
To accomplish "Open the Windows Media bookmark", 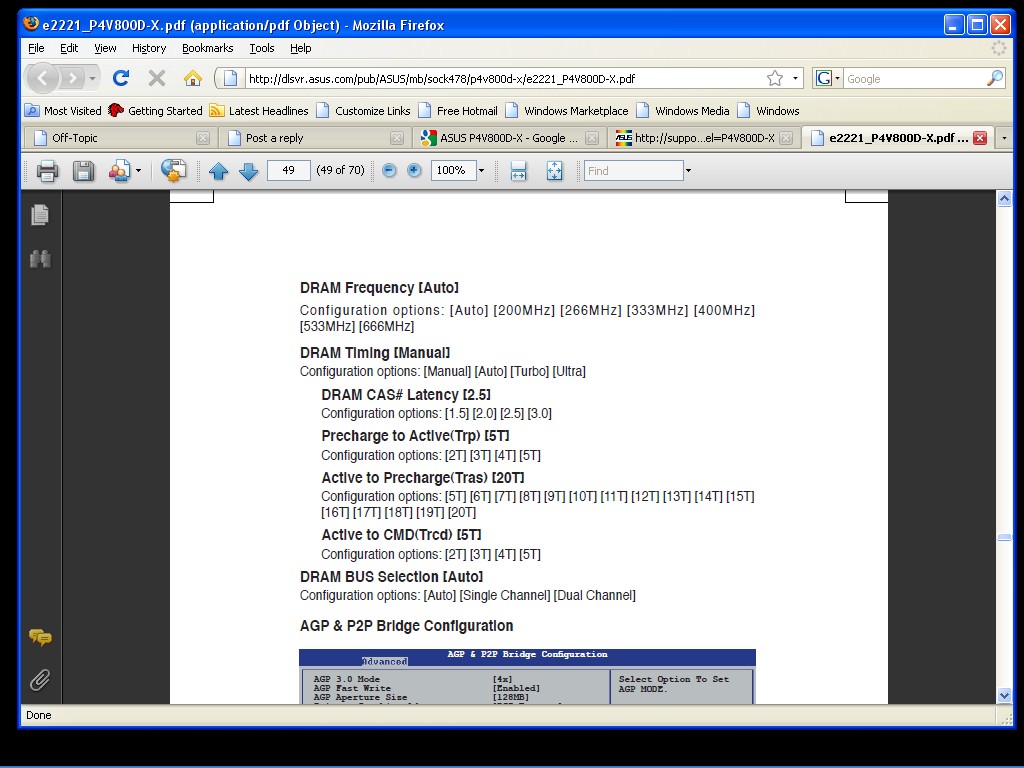I will (683, 110).
